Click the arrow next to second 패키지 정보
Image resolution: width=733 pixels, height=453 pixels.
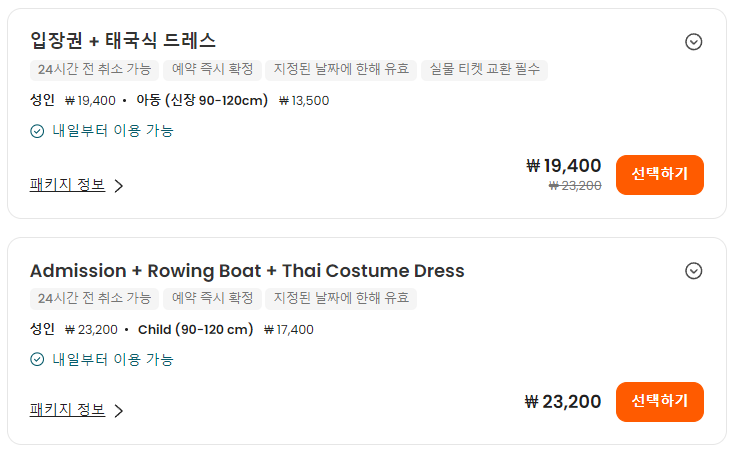119,411
